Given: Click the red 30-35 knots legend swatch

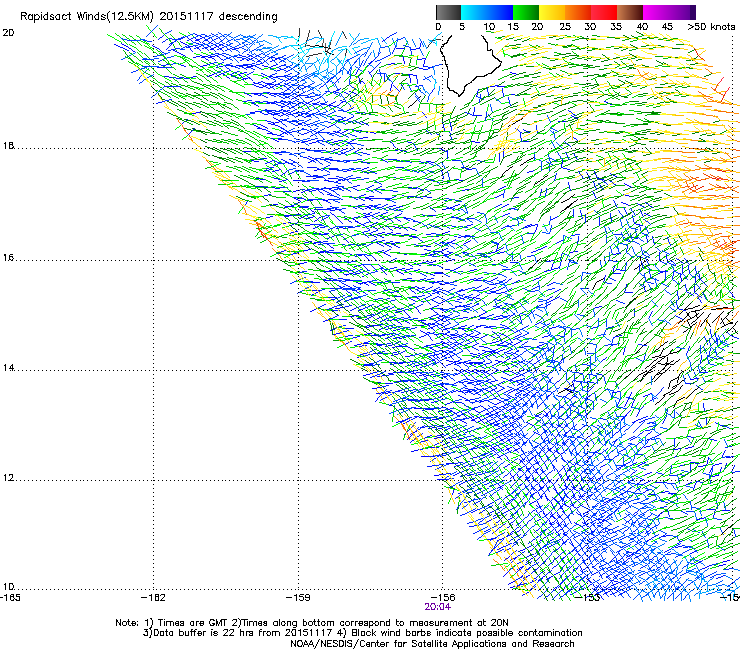Looking at the screenshot, I should [604, 12].
